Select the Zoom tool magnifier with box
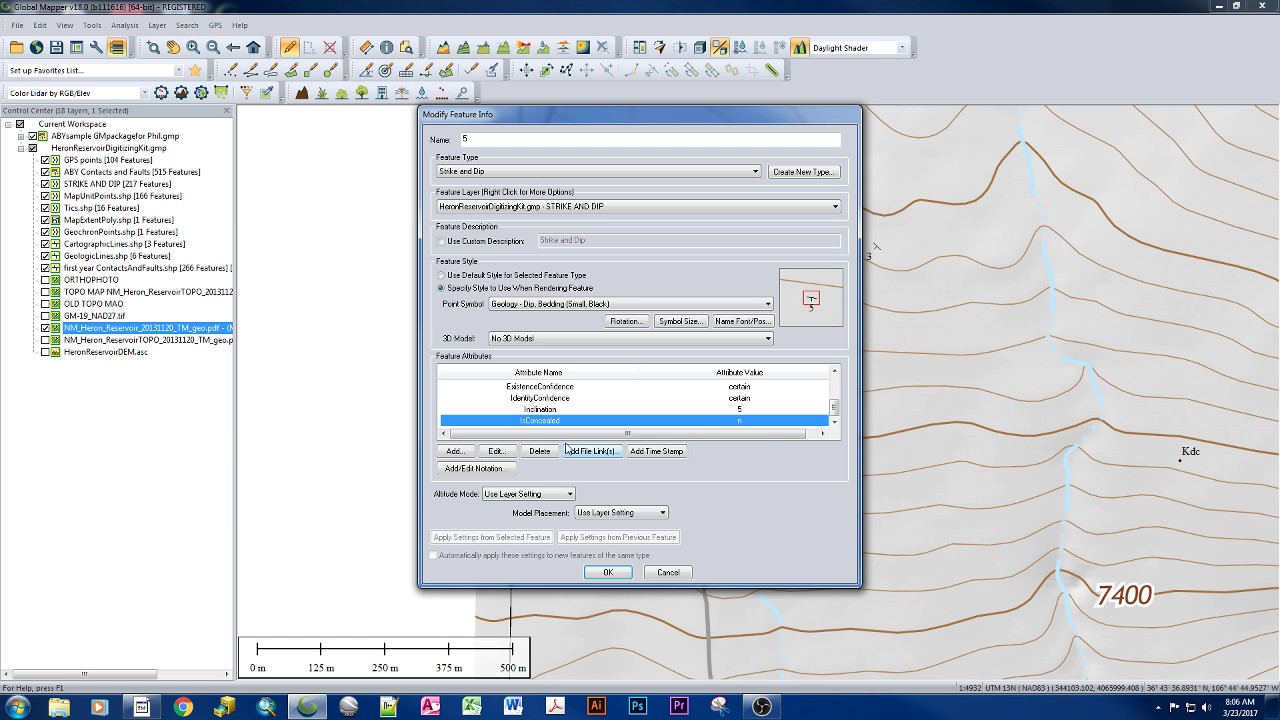 click(x=153, y=47)
